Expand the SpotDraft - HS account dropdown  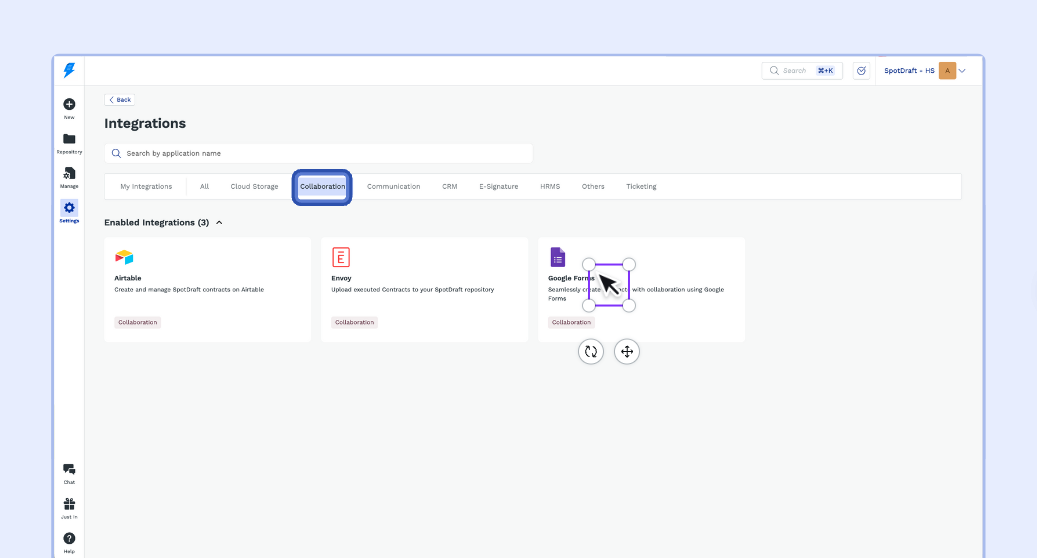pyautogui.click(x=962, y=71)
